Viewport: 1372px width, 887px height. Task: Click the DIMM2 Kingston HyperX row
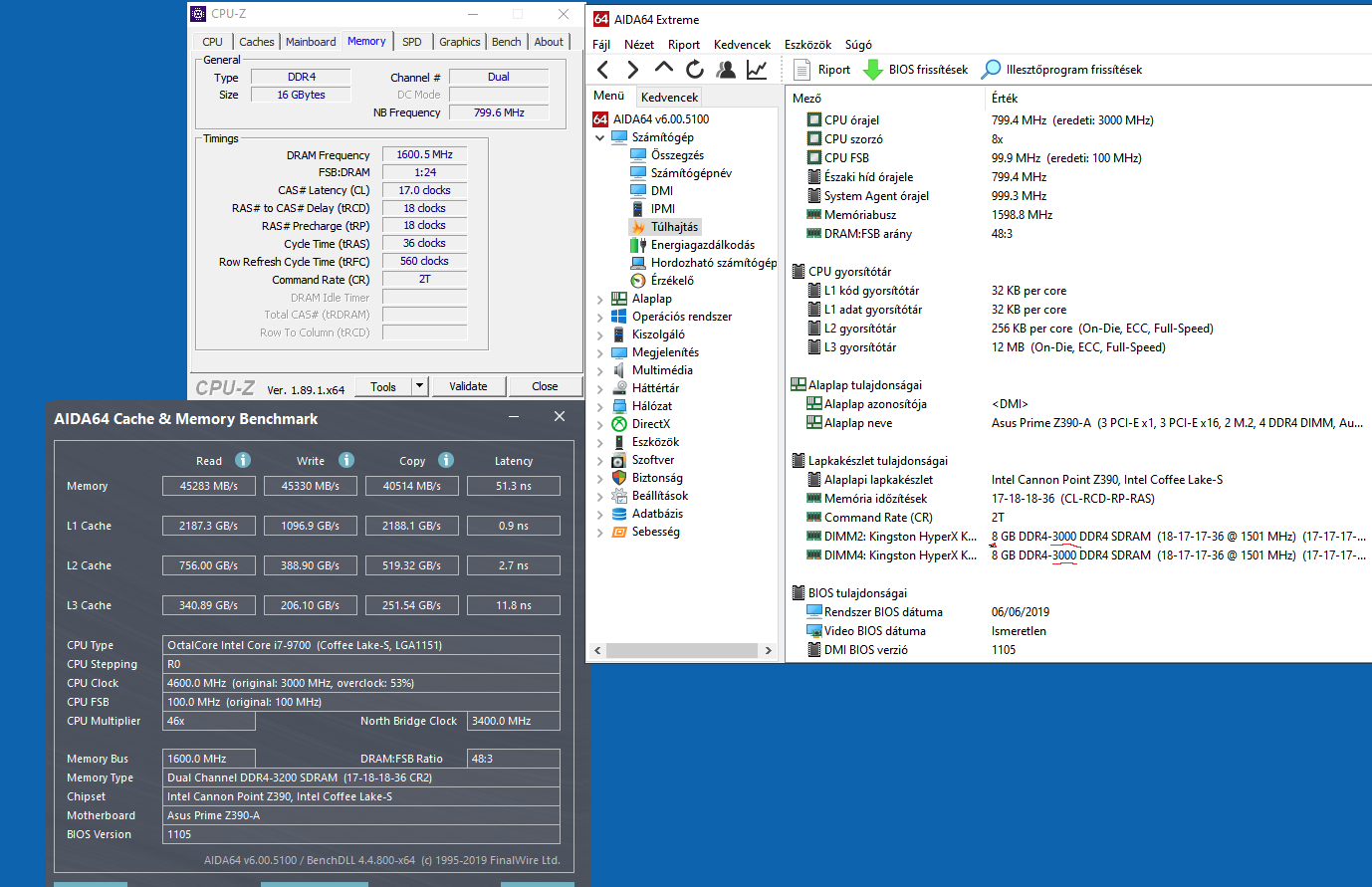point(1085,537)
